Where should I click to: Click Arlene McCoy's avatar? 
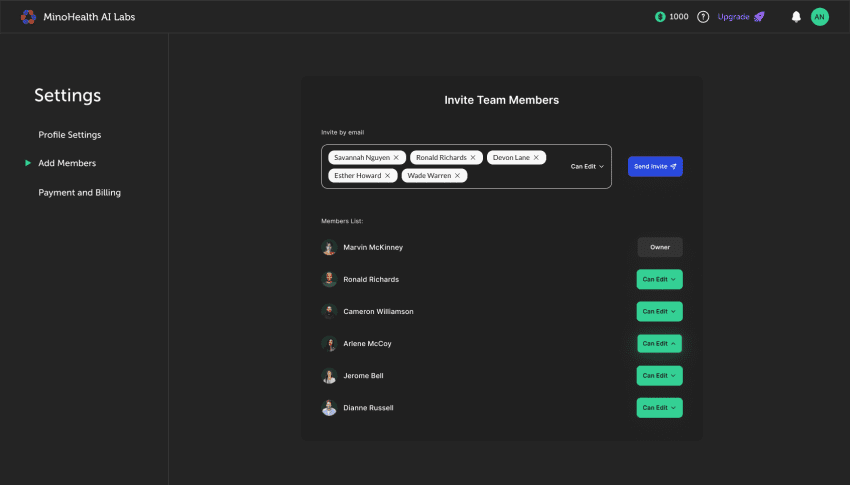[329, 344]
